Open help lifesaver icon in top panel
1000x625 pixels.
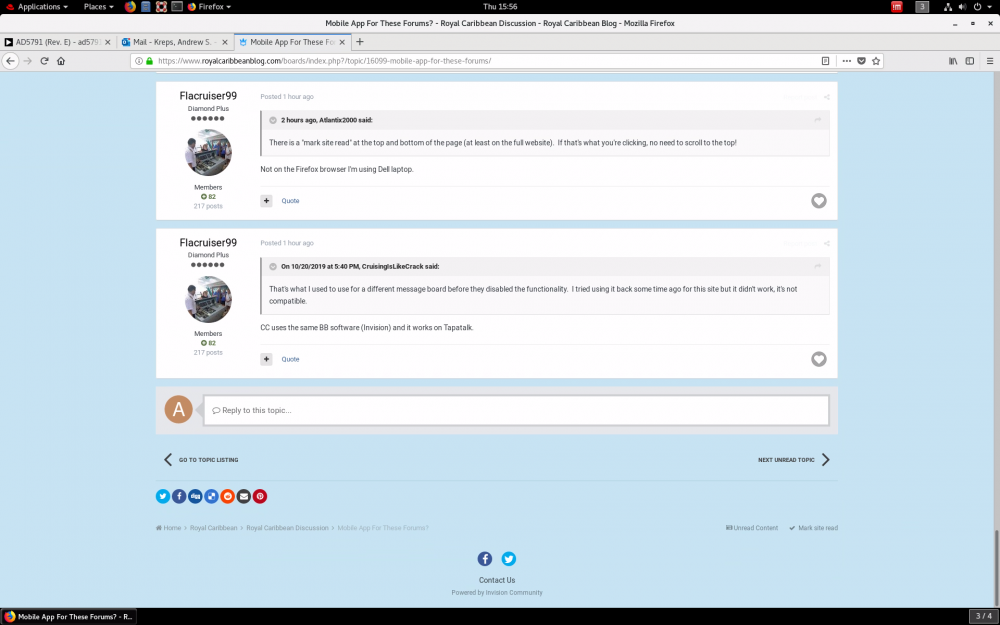pos(161,6)
